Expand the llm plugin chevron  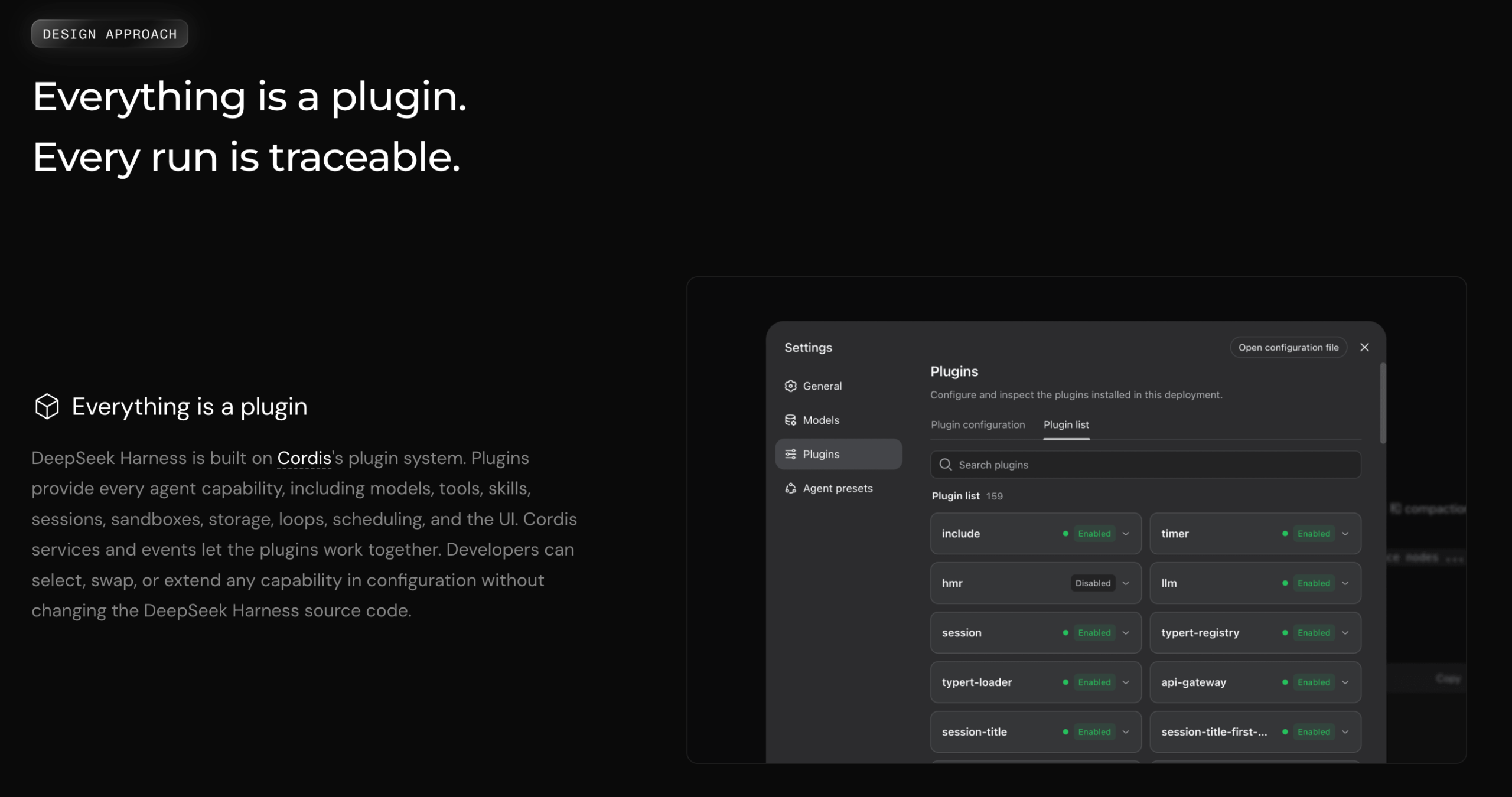[x=1345, y=583]
